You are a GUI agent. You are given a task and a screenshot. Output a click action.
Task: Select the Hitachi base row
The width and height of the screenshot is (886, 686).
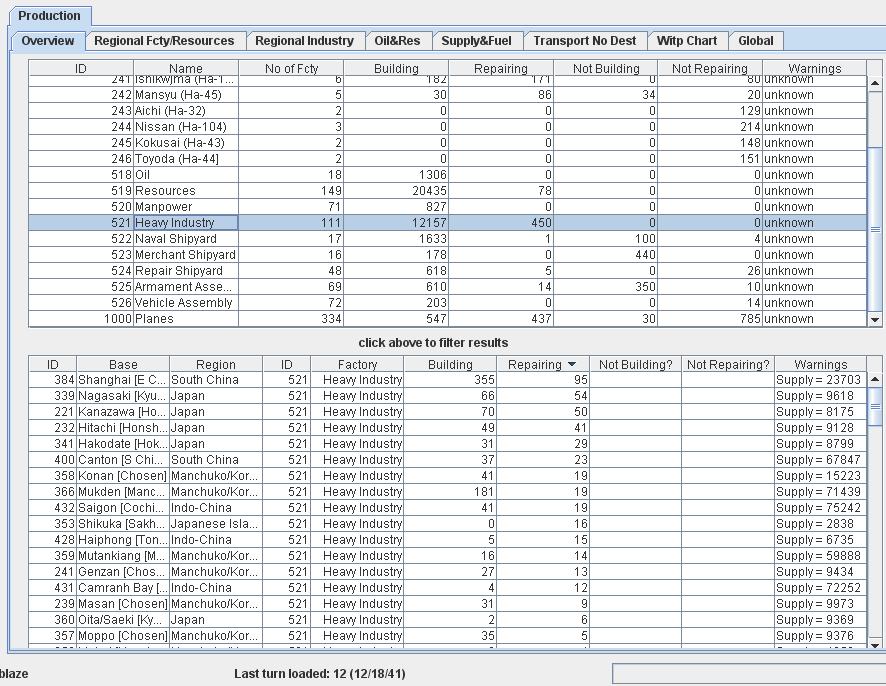click(447, 428)
